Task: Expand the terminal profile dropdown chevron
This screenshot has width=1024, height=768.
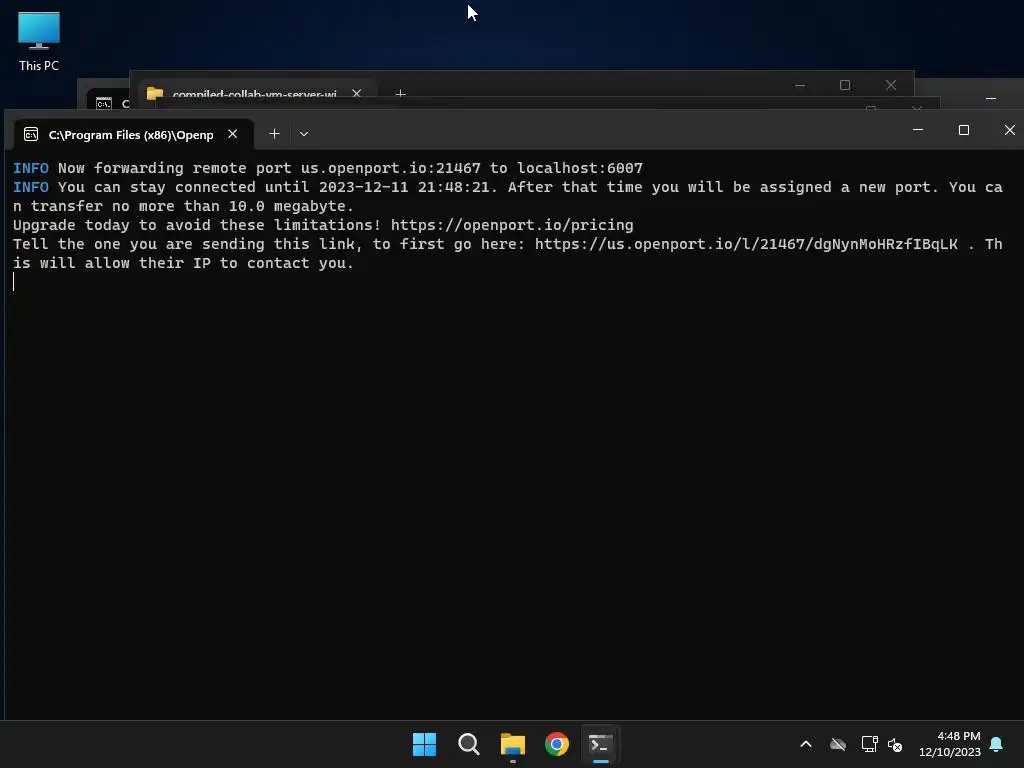Action: point(304,134)
